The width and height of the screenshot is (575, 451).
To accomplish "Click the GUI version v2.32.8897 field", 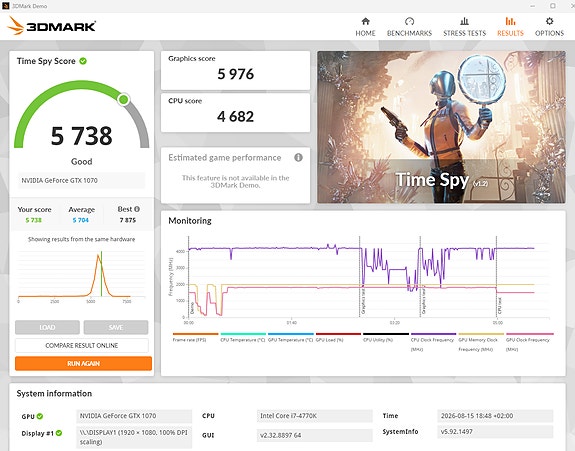I will click(315, 435).
